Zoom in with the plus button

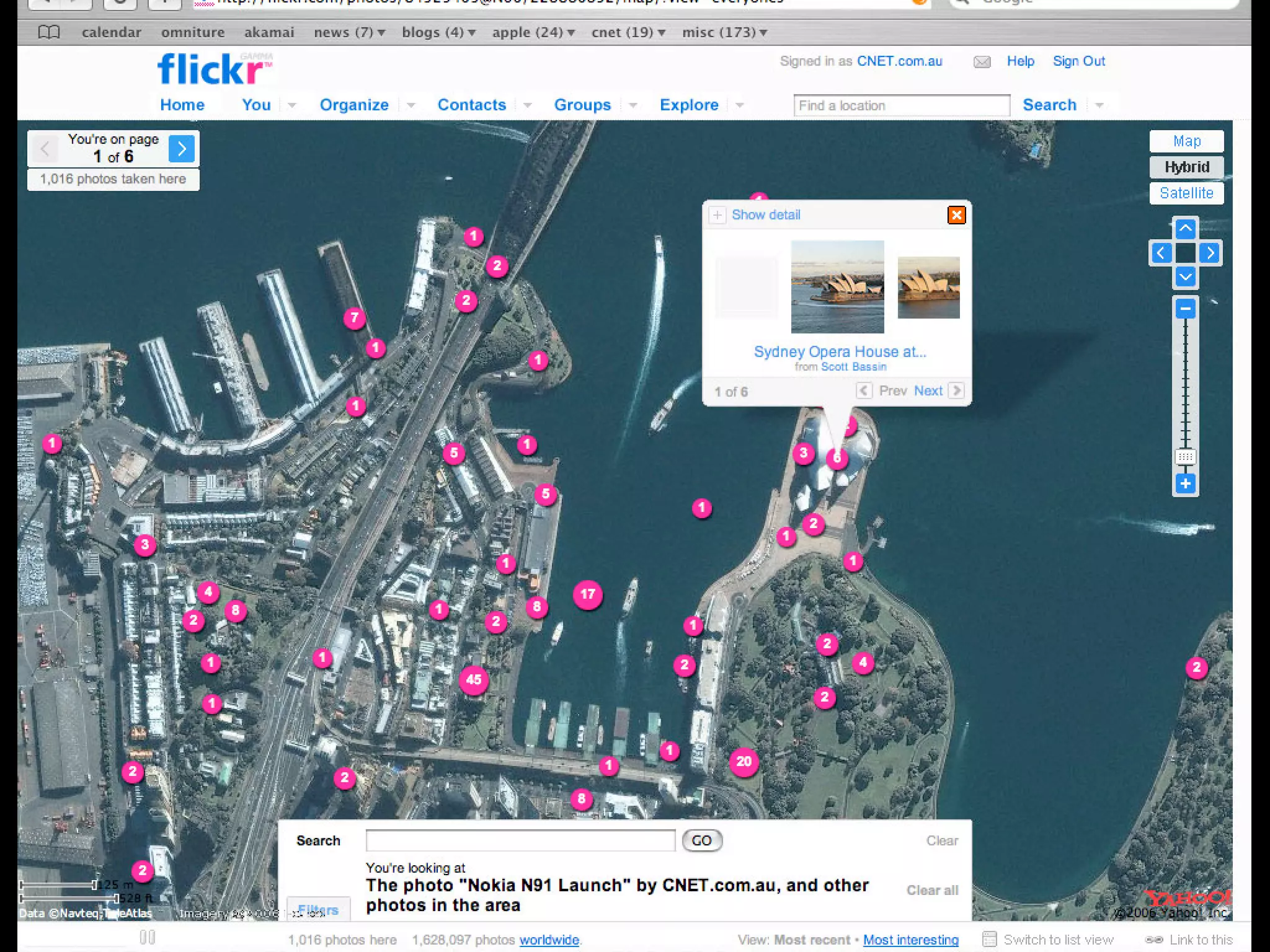1185,483
